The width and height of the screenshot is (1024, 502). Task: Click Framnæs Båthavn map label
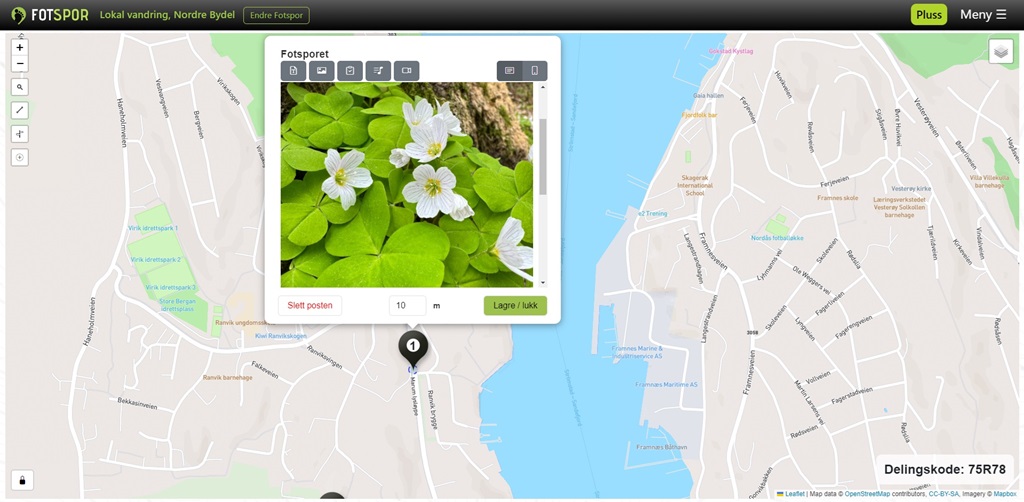(x=662, y=447)
